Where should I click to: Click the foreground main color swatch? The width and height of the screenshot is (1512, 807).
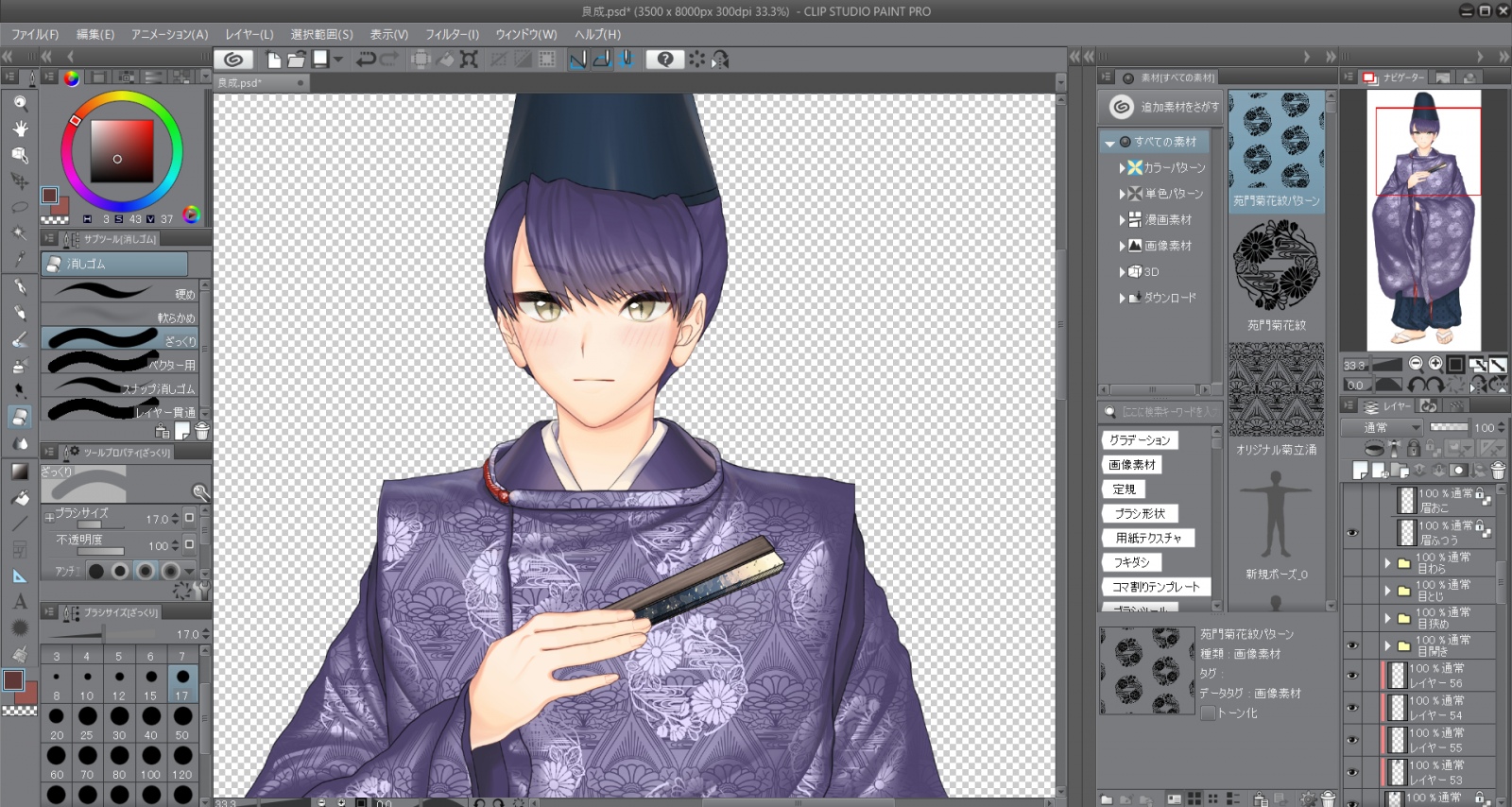pyautogui.click(x=50, y=196)
